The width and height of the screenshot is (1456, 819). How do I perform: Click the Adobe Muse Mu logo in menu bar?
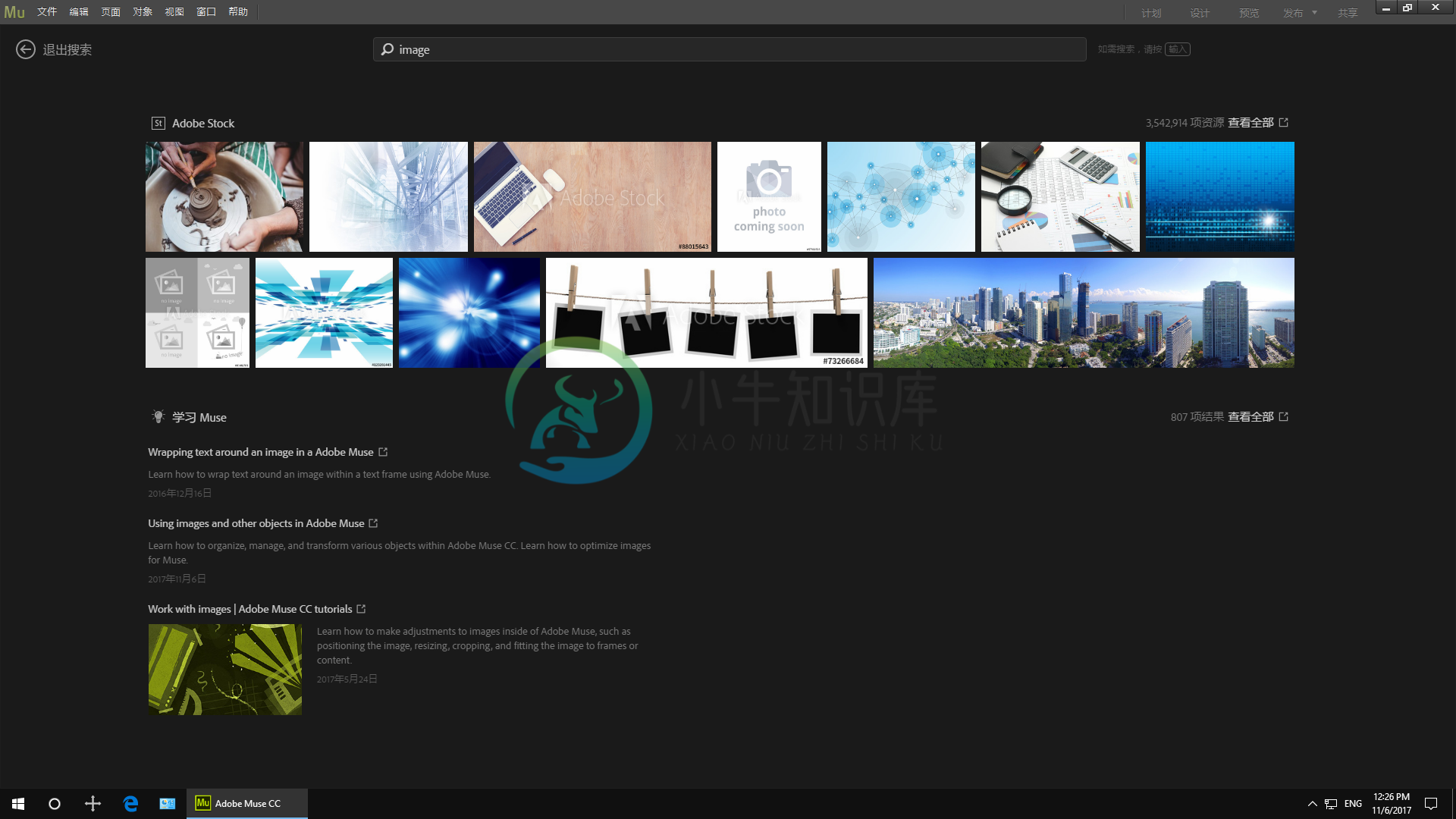(x=14, y=12)
